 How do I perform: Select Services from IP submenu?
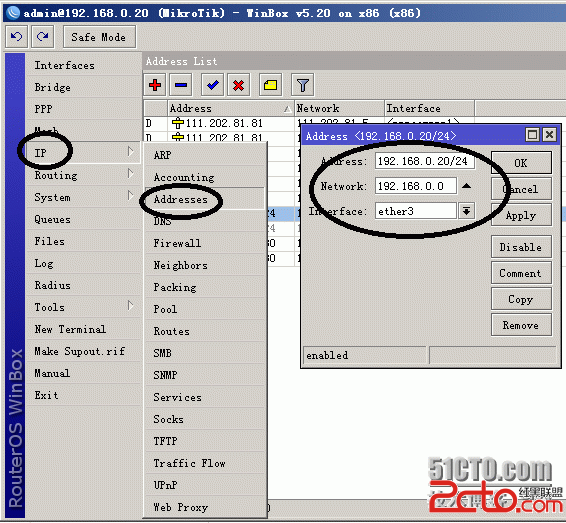coord(205,397)
